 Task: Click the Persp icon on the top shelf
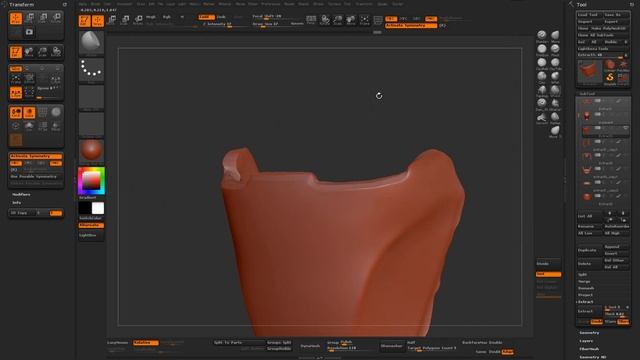(311, 20)
